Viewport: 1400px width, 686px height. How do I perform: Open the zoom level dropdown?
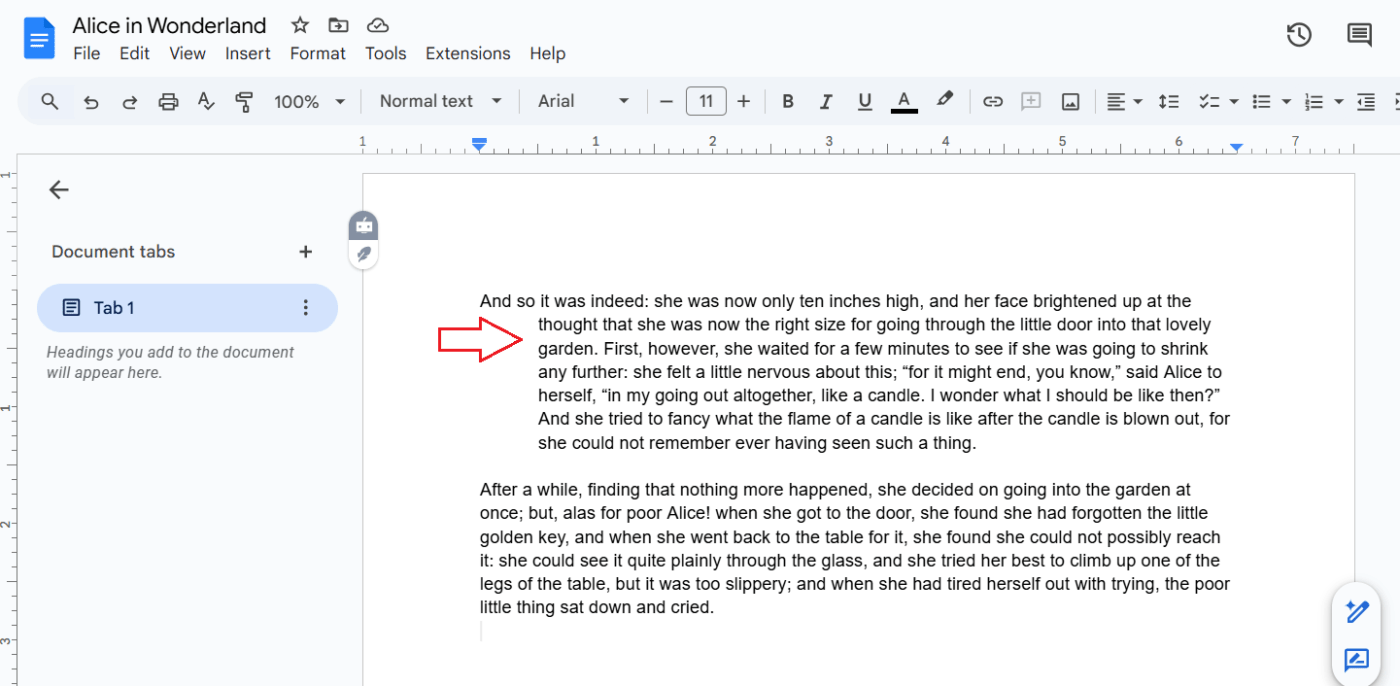pos(310,101)
